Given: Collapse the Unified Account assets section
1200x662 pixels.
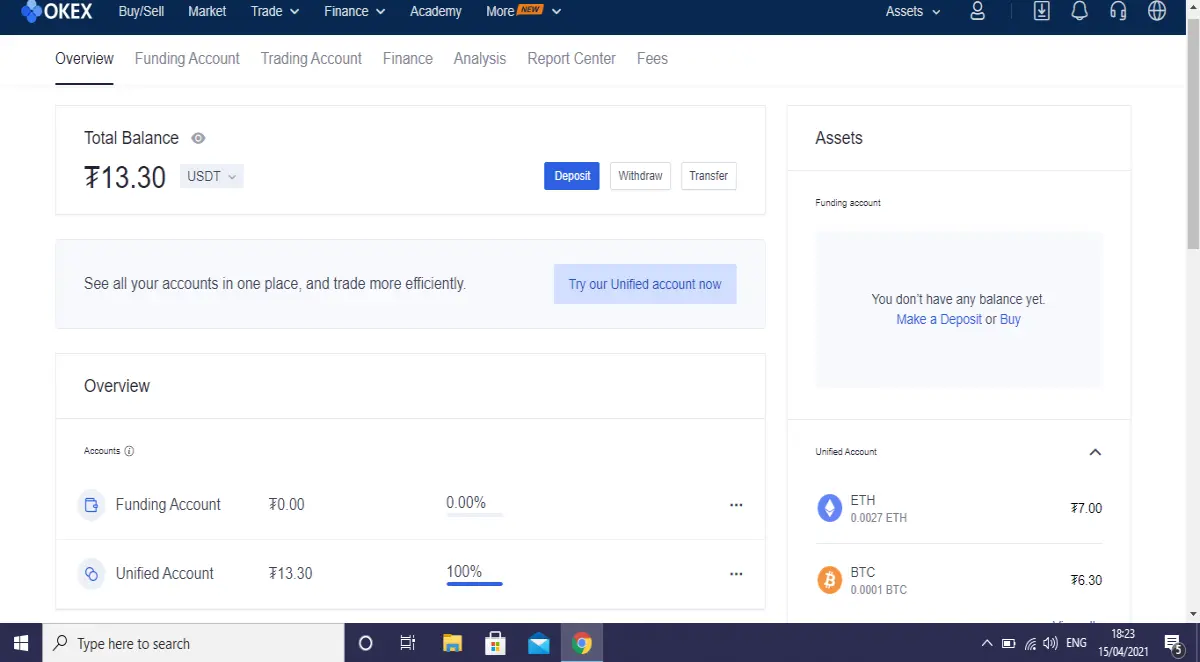Looking at the screenshot, I should click(1095, 452).
